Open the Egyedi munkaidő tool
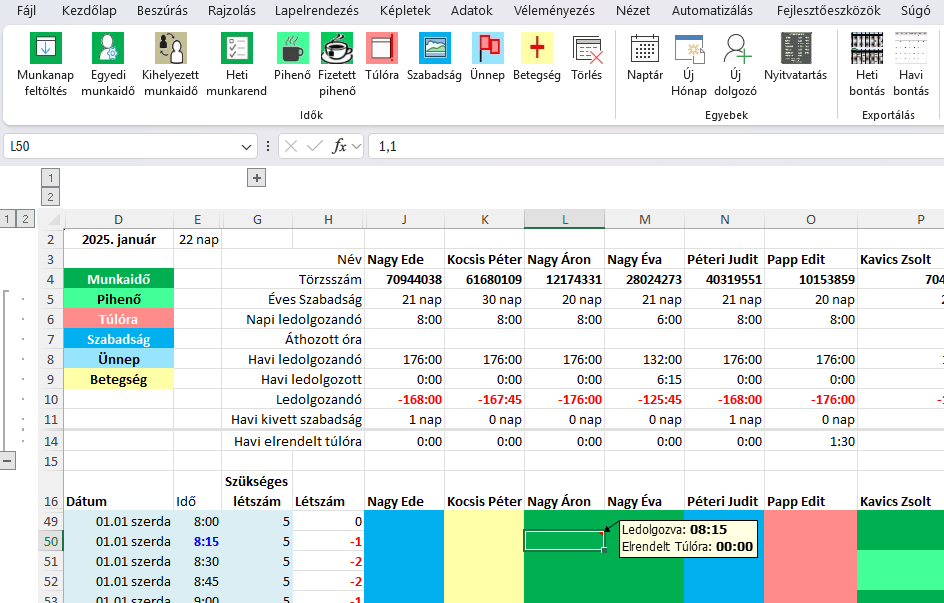The height and width of the screenshot is (603, 944). [108, 49]
